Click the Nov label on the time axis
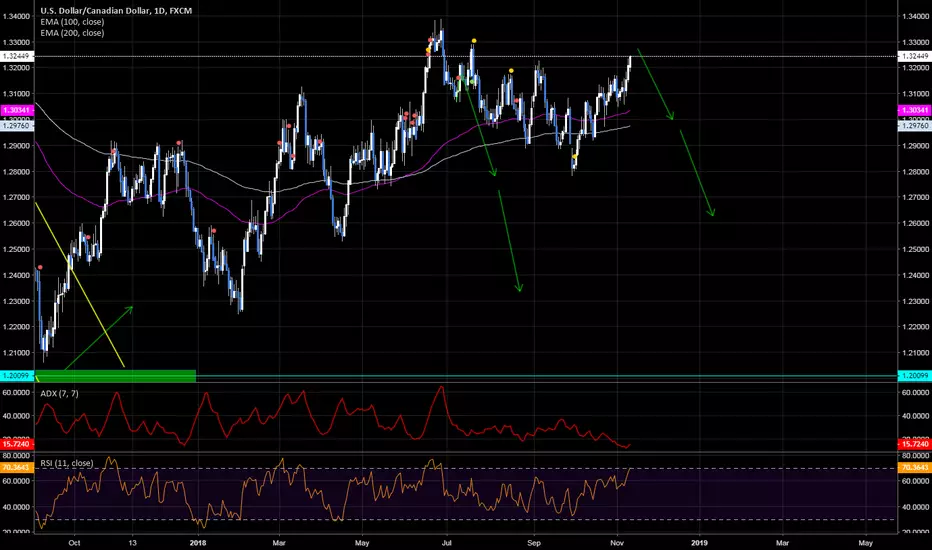This screenshot has width=932, height=550. [617, 542]
